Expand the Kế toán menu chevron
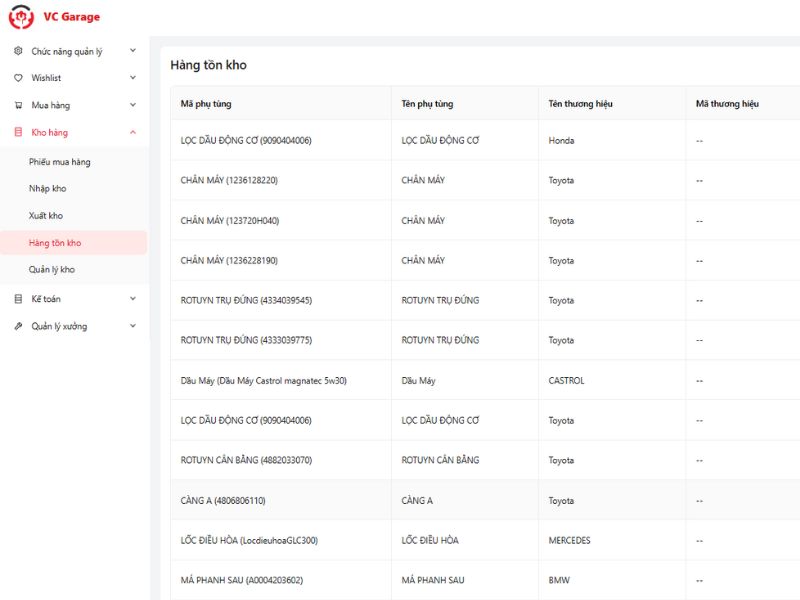The width and height of the screenshot is (800, 600). 133,299
